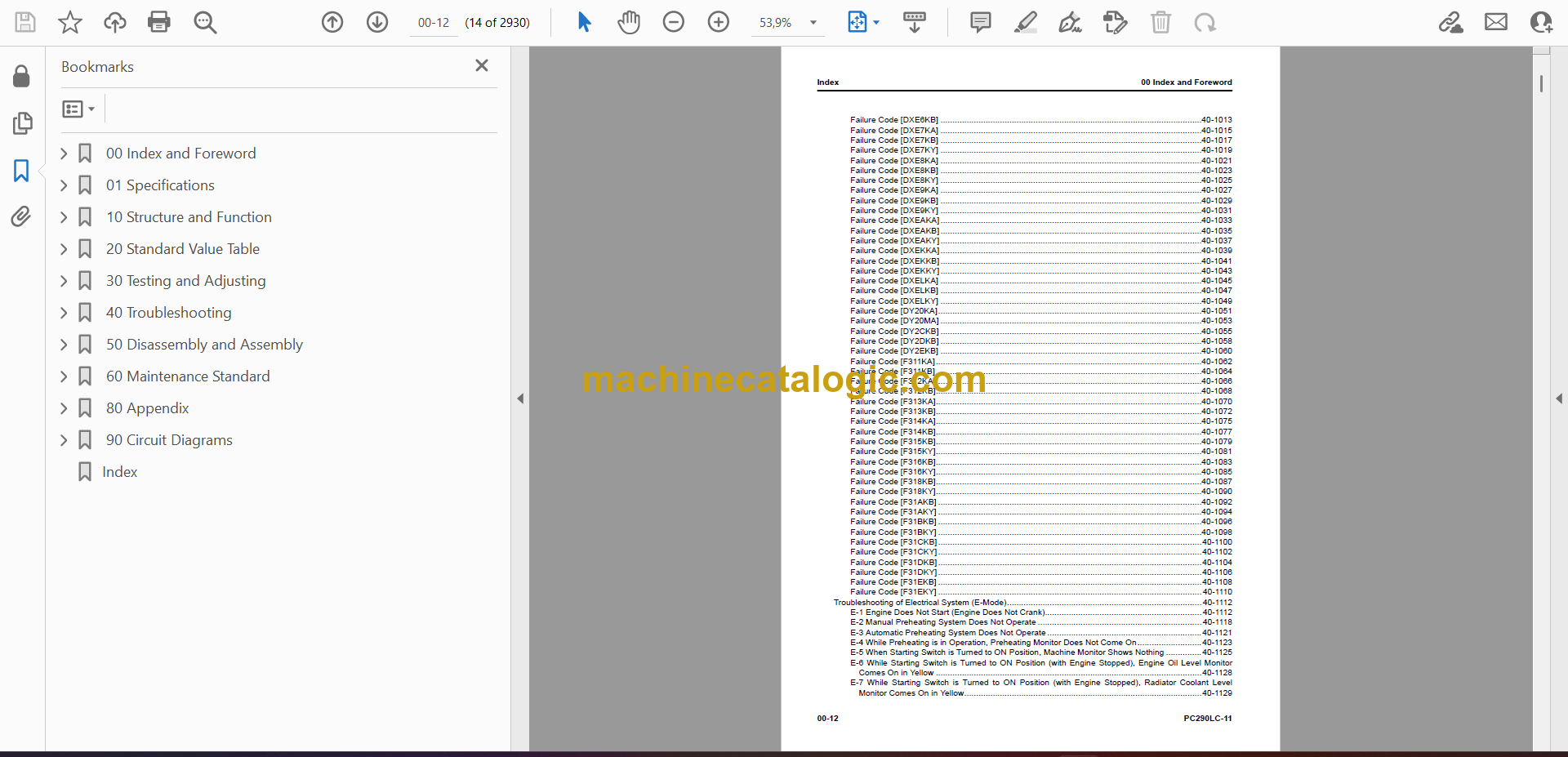Expand the 10 Structure and Function bookmark
1568x757 pixels.
coord(64,217)
